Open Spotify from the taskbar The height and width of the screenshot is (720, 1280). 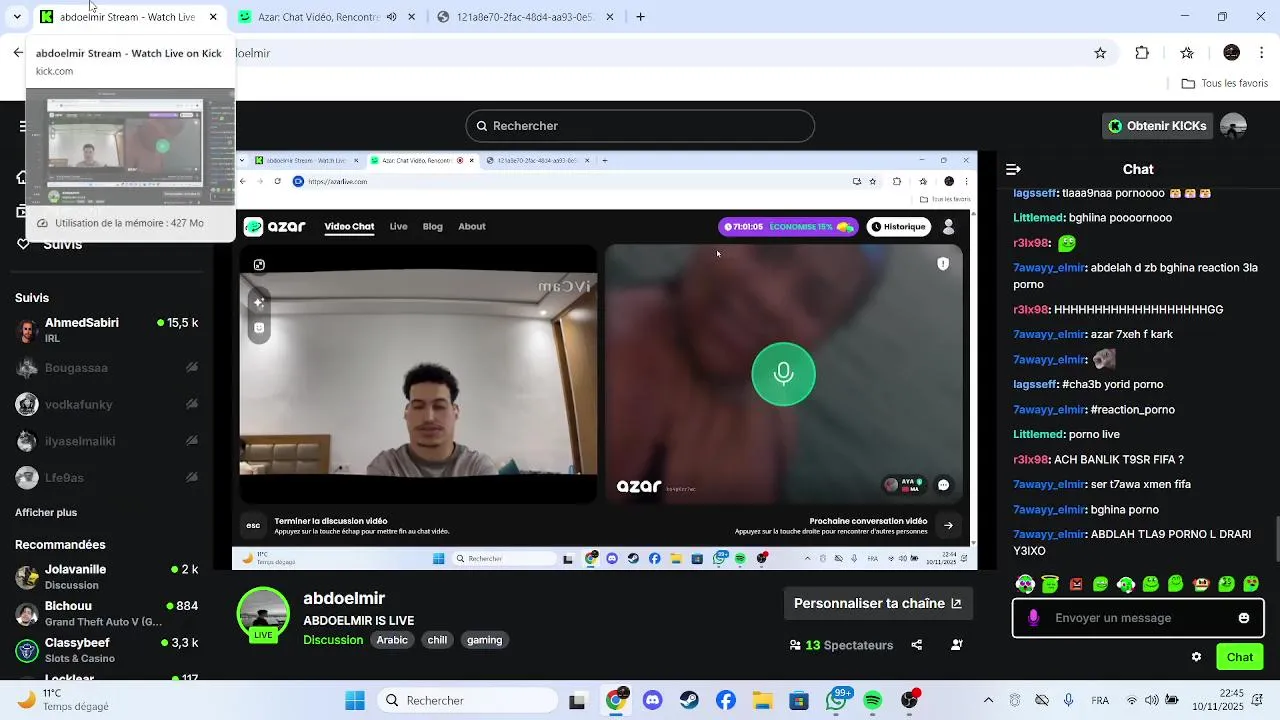872,701
